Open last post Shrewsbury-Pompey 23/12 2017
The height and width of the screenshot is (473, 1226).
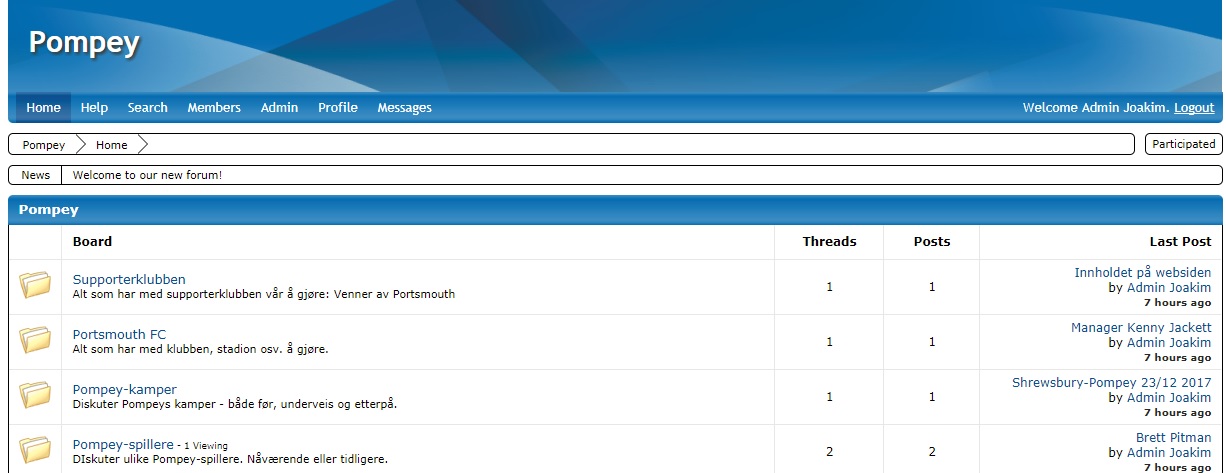(1112, 382)
